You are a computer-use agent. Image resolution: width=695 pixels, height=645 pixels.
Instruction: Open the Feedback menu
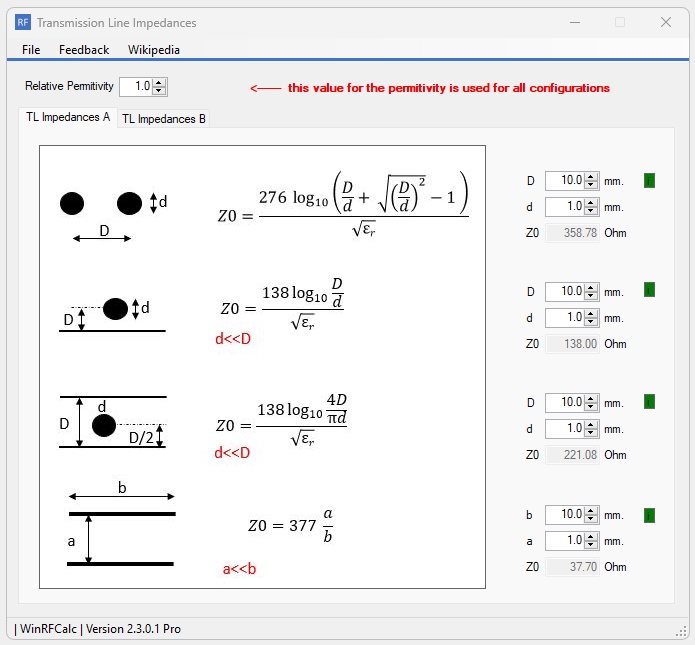pyautogui.click(x=84, y=49)
